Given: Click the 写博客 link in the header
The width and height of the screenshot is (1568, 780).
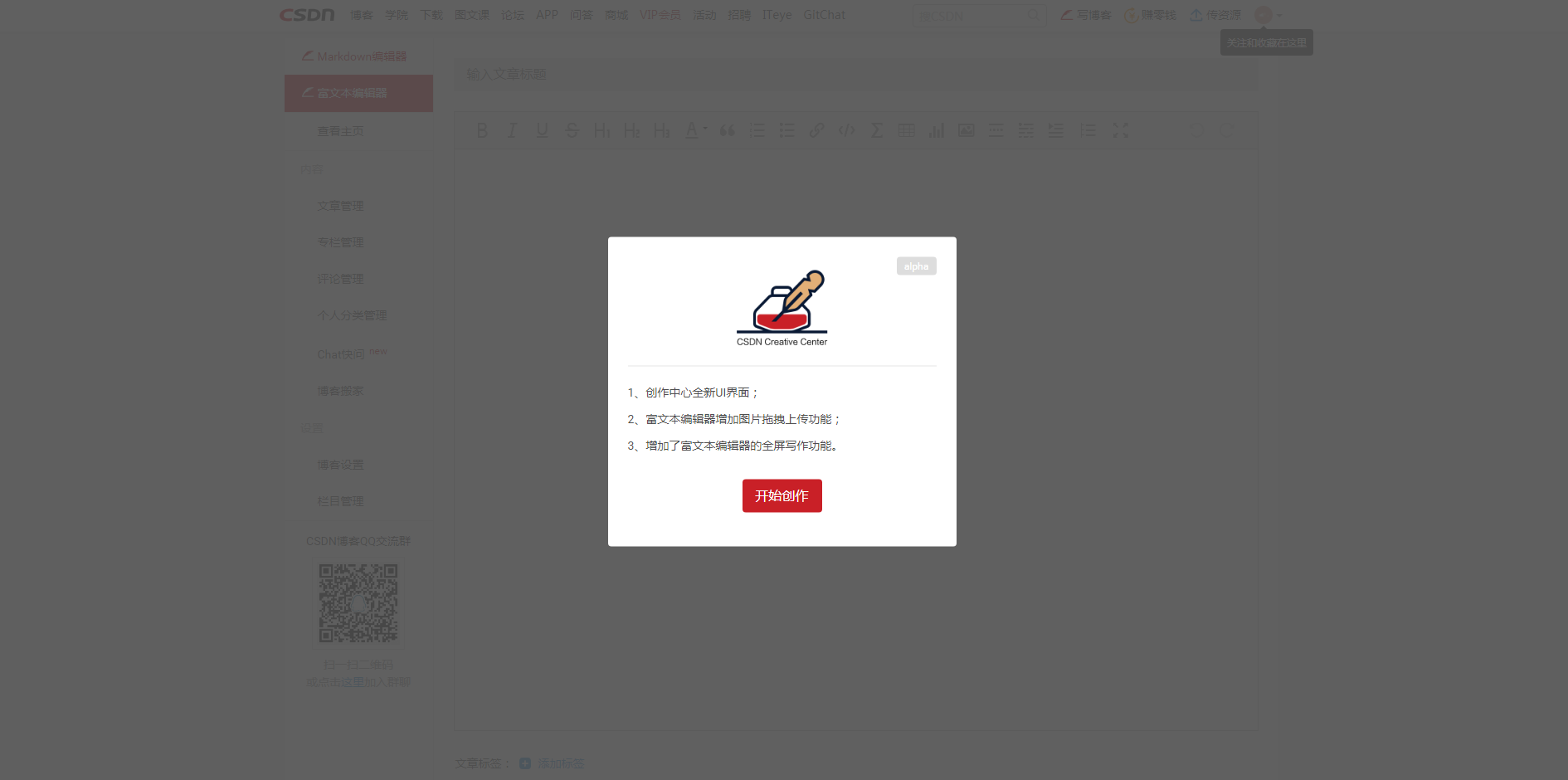Looking at the screenshot, I should pyautogui.click(x=1086, y=15).
